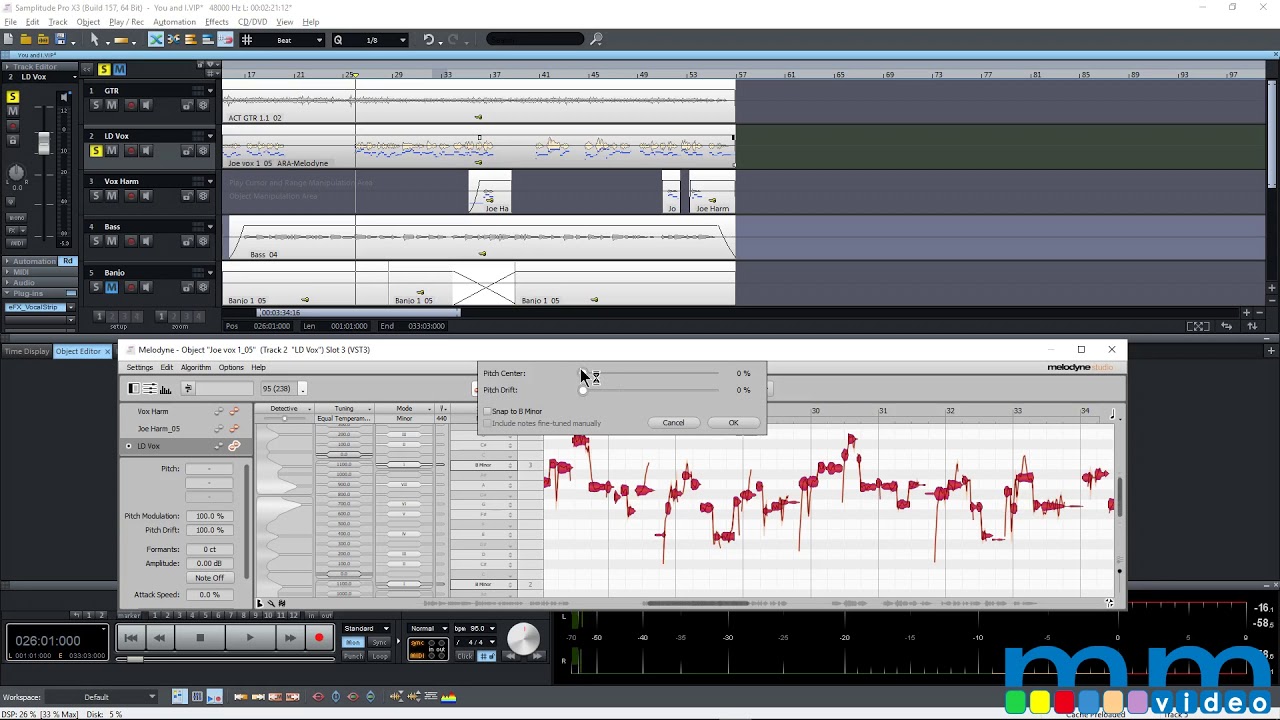Click the Mon monitoring button in transport
Viewport: 1280px width, 720px height.
[x=353, y=642]
